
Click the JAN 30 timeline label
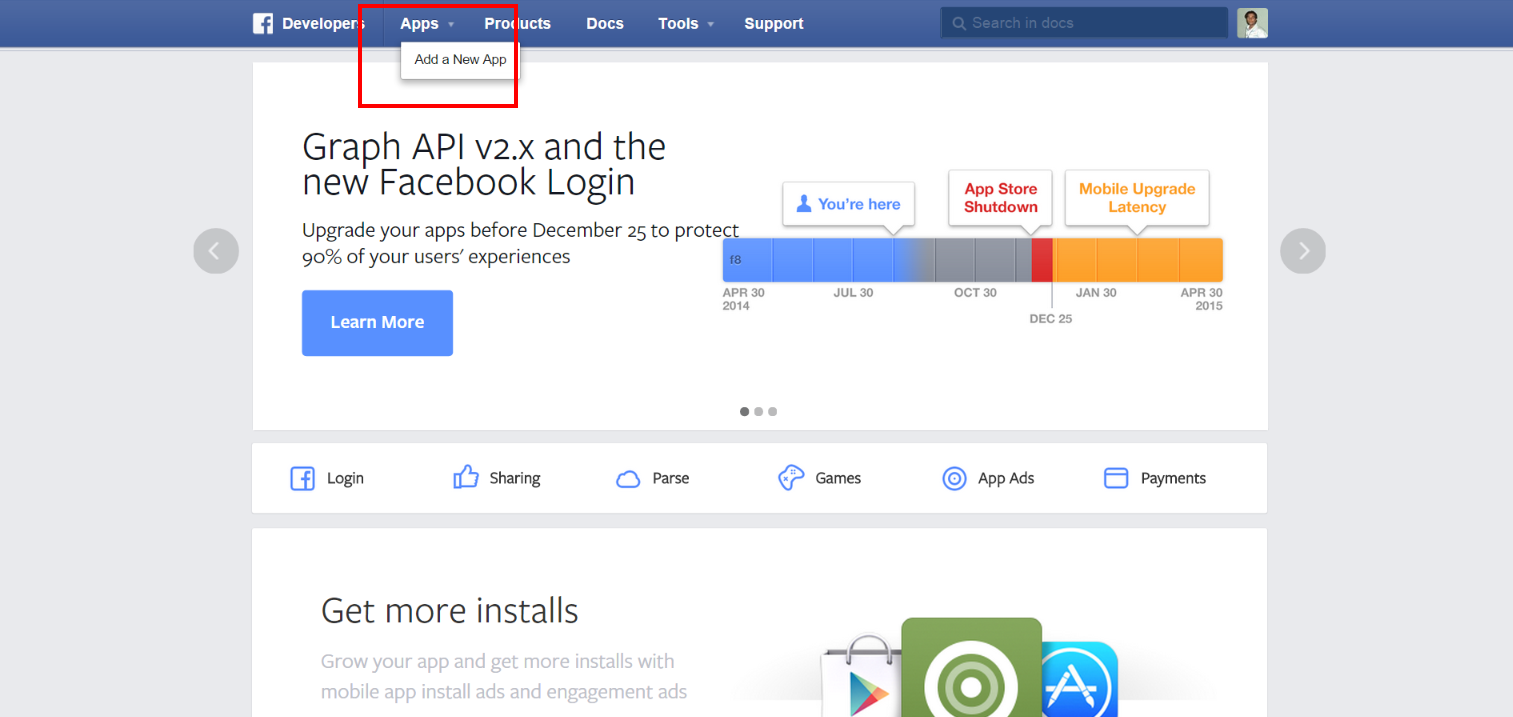tap(1096, 293)
